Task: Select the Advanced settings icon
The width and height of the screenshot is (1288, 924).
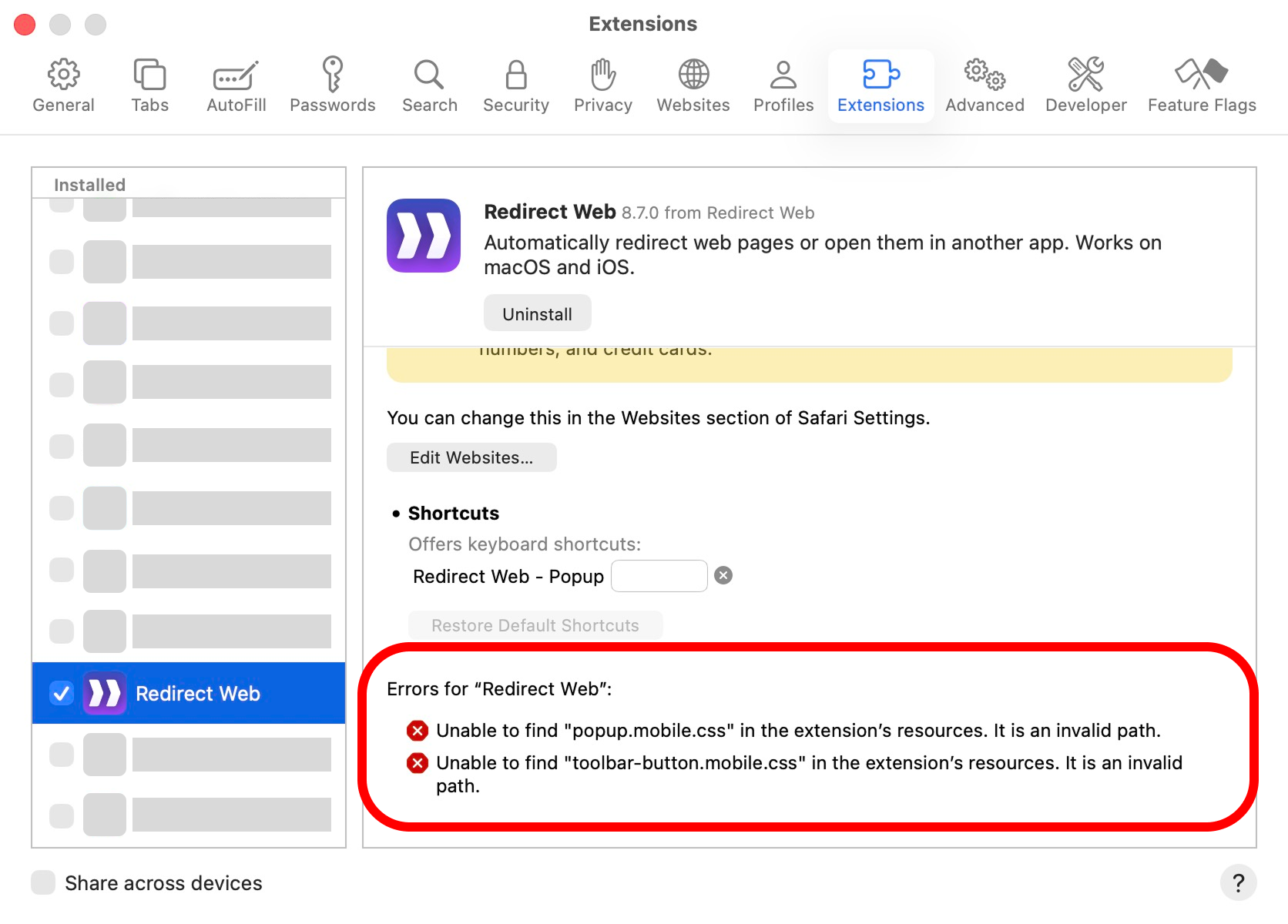Action: (984, 85)
